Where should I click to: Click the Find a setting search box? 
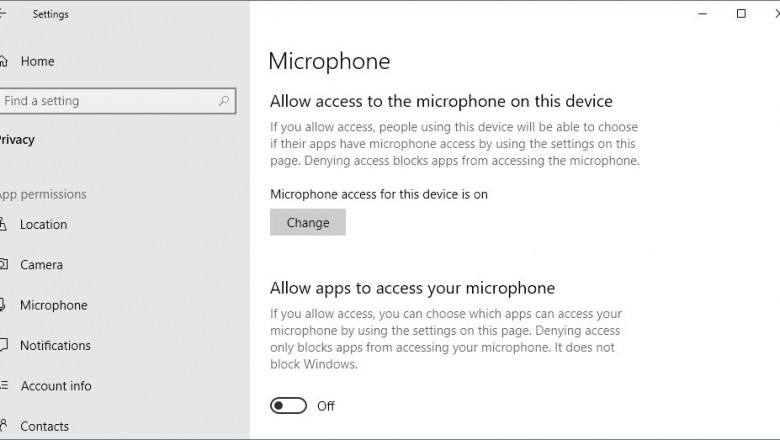[x=117, y=101]
